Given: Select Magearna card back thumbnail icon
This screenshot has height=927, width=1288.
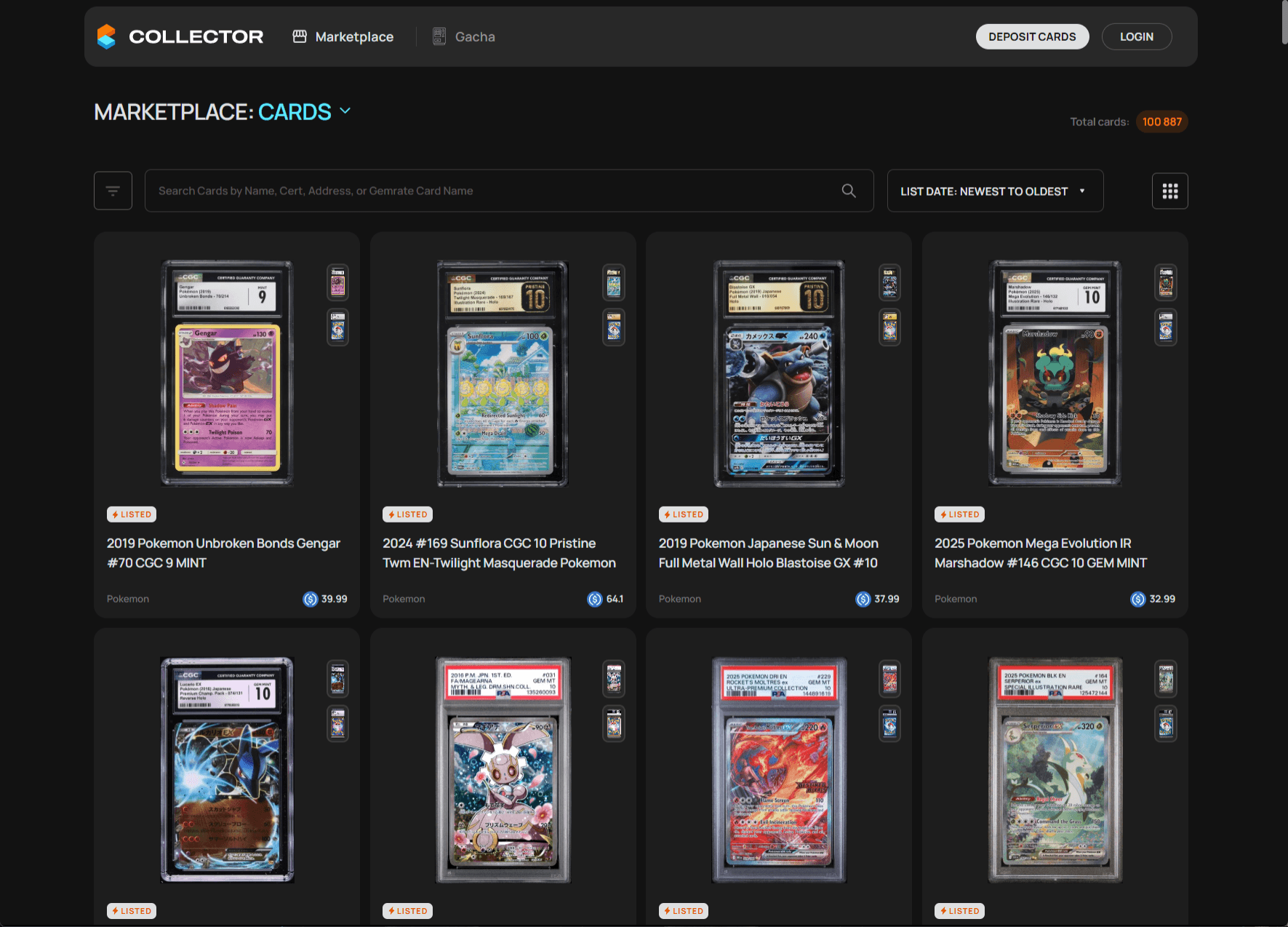Looking at the screenshot, I should tap(614, 723).
